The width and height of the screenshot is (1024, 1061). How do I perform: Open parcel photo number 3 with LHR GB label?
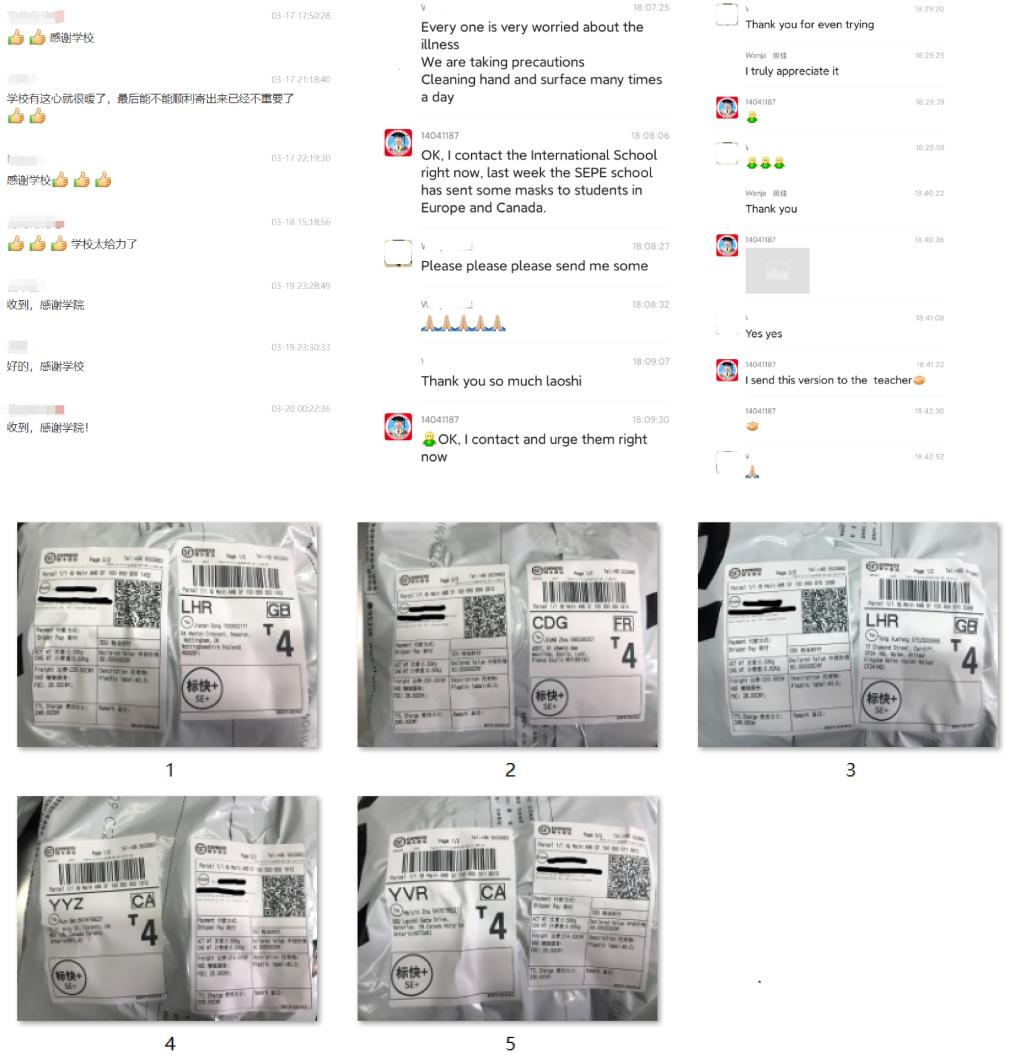coord(848,635)
